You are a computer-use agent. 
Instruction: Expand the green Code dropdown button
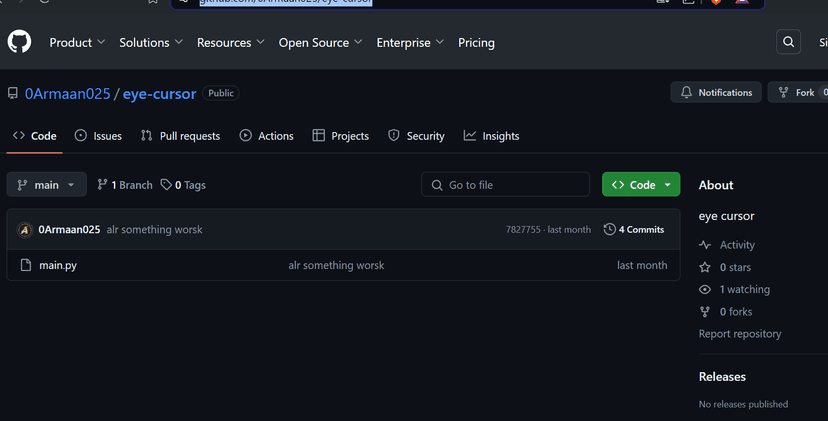click(x=640, y=185)
